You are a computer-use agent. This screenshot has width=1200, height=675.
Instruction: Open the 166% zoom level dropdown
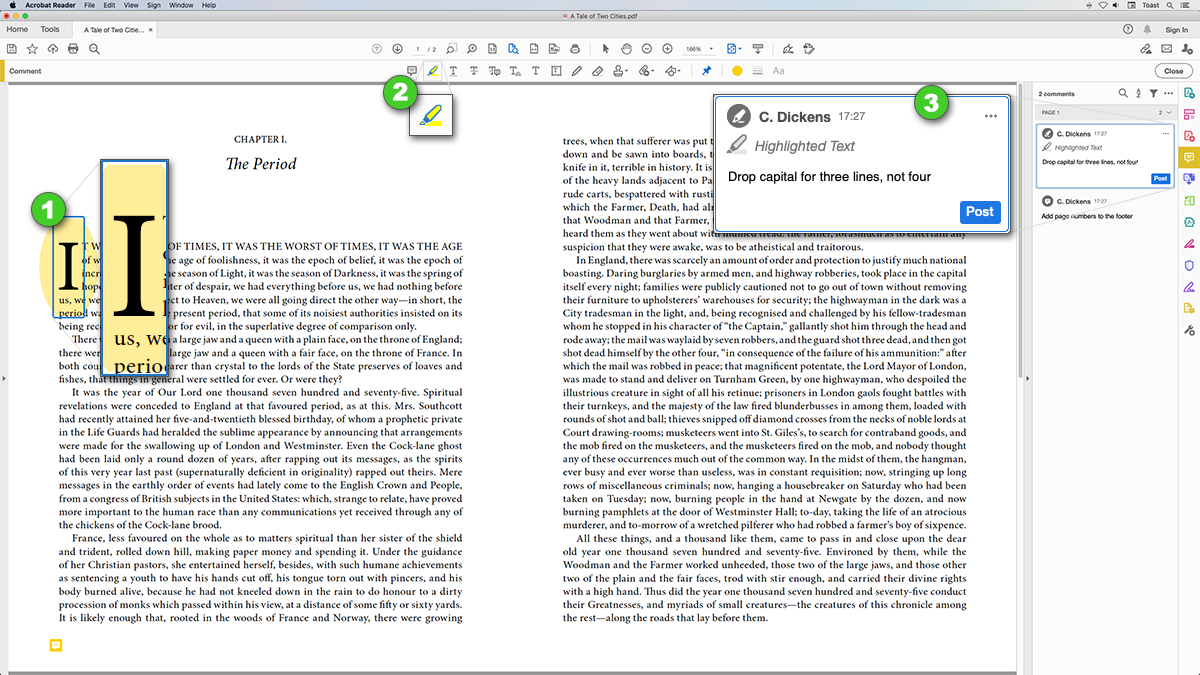(x=699, y=49)
